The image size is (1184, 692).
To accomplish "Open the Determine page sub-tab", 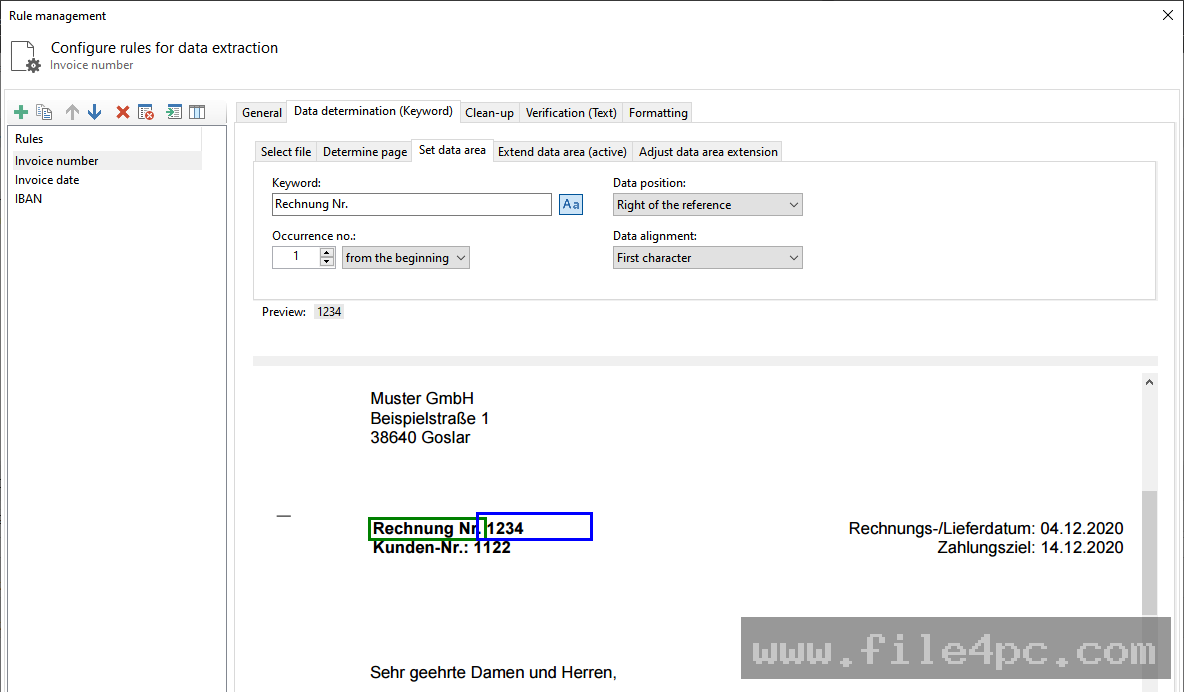I will click(365, 152).
